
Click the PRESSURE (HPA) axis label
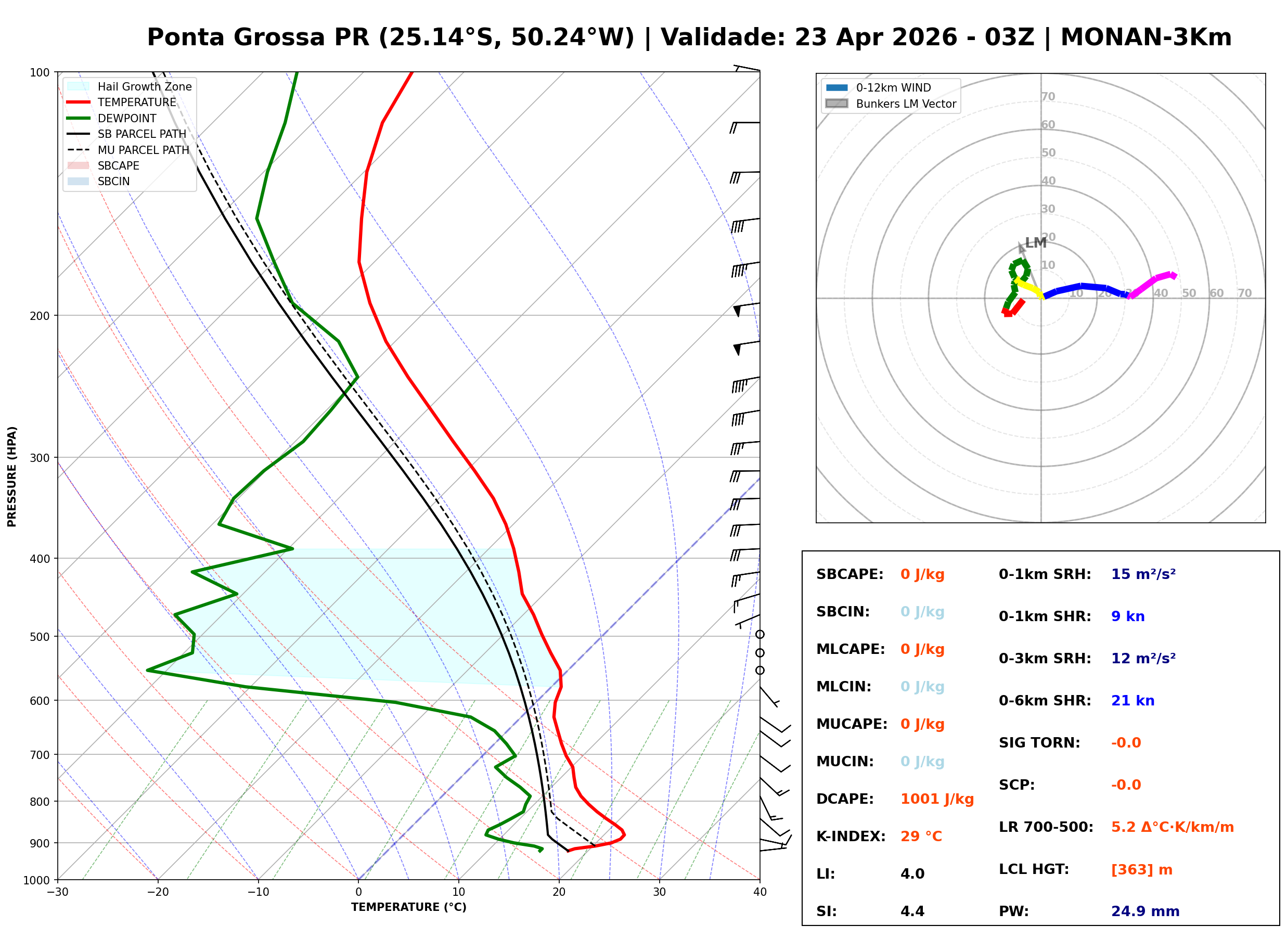12,476
